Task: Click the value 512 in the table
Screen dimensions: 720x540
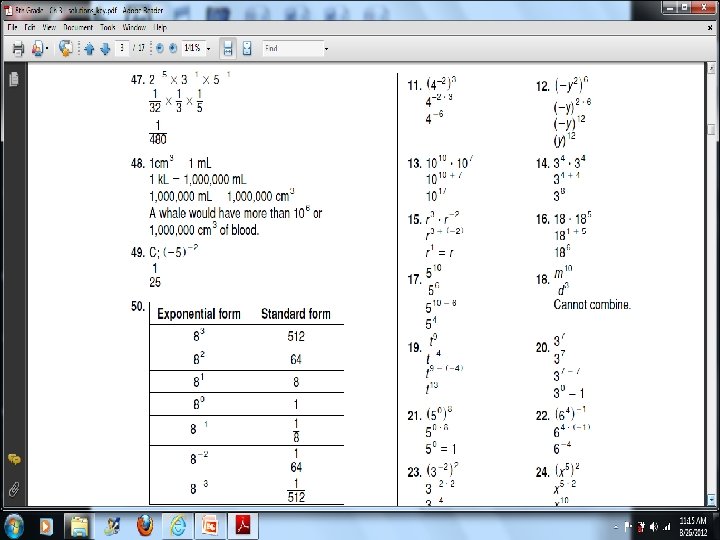Action: coord(296,337)
